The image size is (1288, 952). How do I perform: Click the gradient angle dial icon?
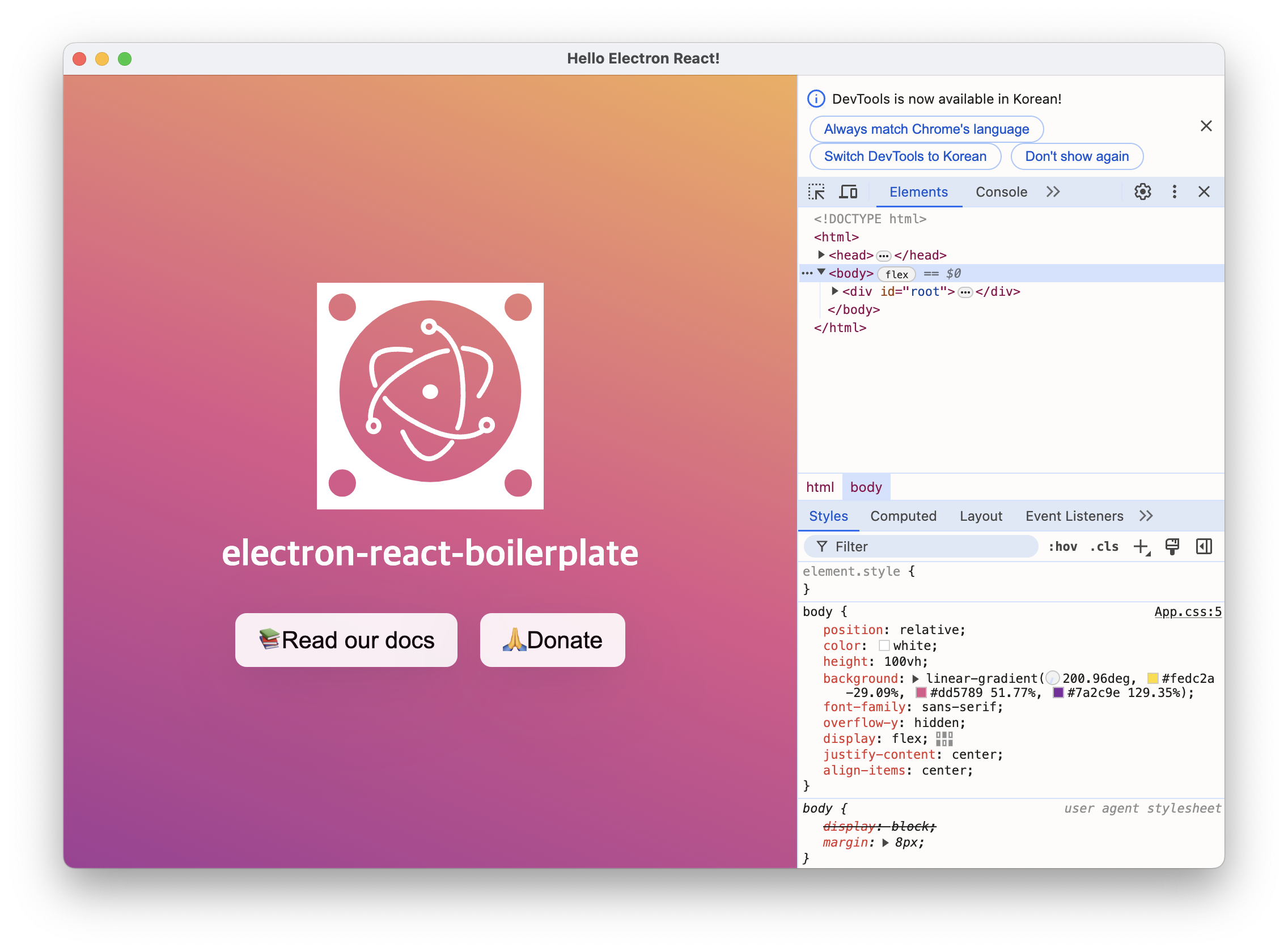[1052, 679]
